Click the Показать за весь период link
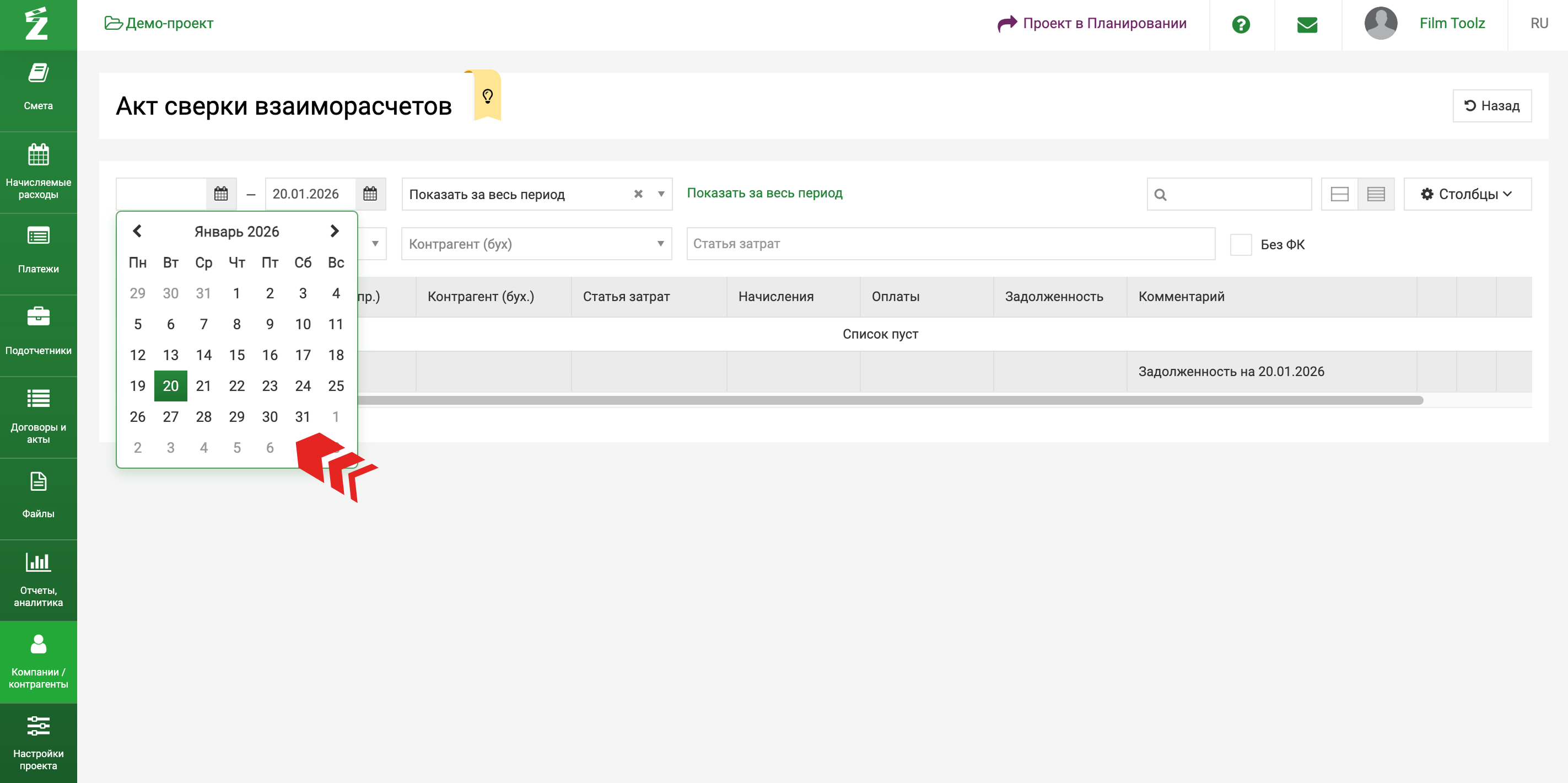The image size is (1568, 783). [764, 193]
